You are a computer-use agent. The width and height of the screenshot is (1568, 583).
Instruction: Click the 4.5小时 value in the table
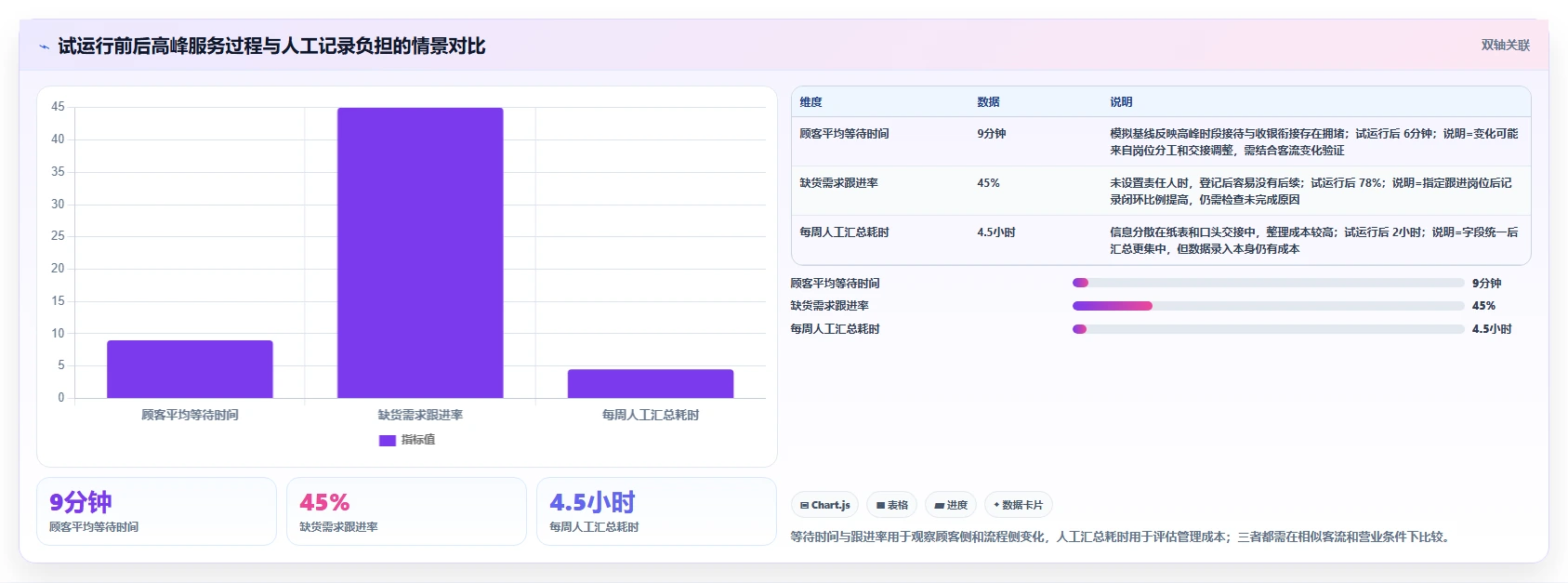(995, 232)
